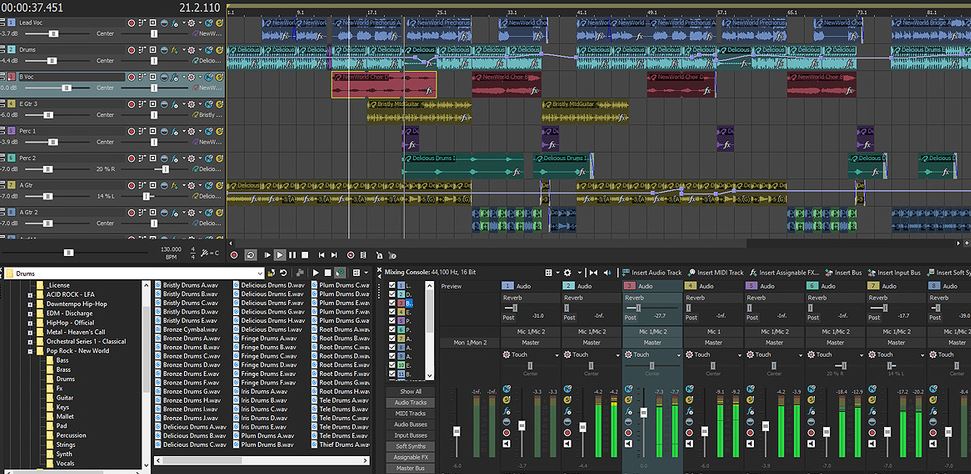Go to end of project
The width and height of the screenshot is (971, 474).
(334, 255)
